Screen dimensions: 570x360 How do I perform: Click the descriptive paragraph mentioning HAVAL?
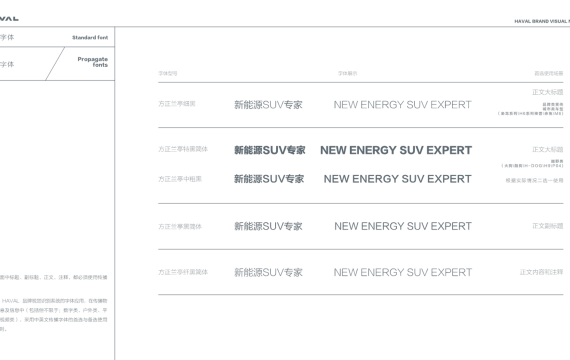[x=54, y=315]
